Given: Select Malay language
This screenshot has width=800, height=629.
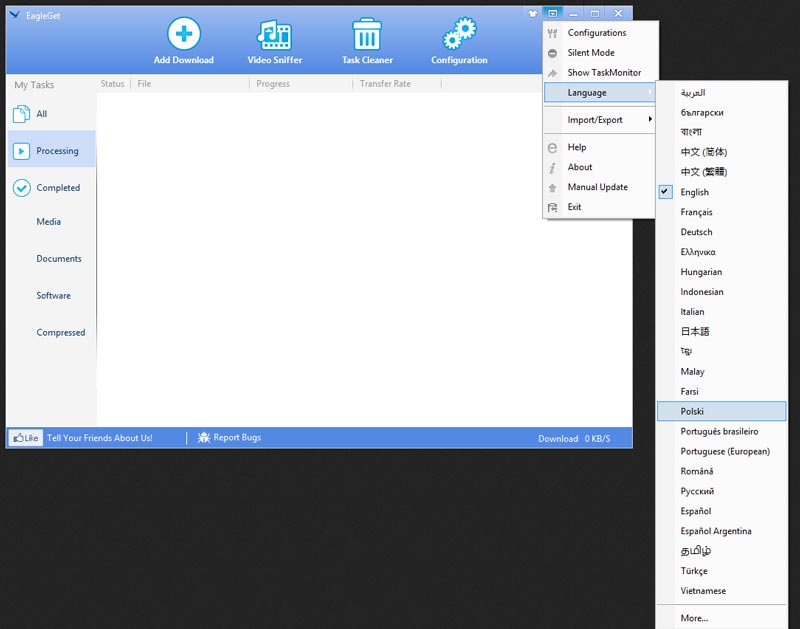Looking at the screenshot, I should [x=721, y=371].
